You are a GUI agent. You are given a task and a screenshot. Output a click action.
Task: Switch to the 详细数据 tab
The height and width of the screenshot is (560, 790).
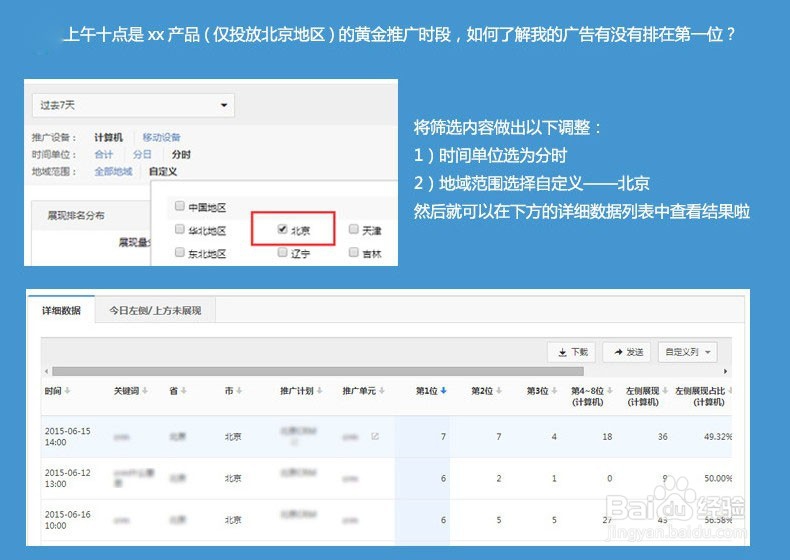[x=61, y=310]
